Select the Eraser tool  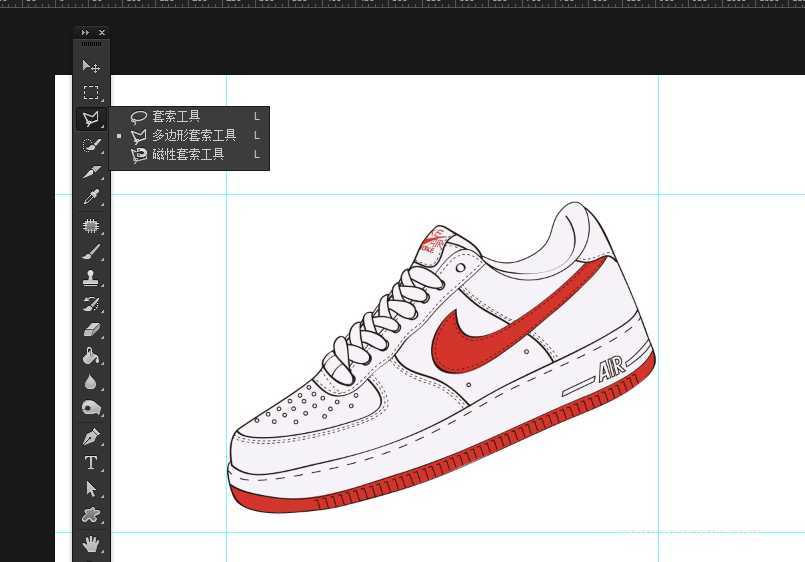tap(91, 330)
